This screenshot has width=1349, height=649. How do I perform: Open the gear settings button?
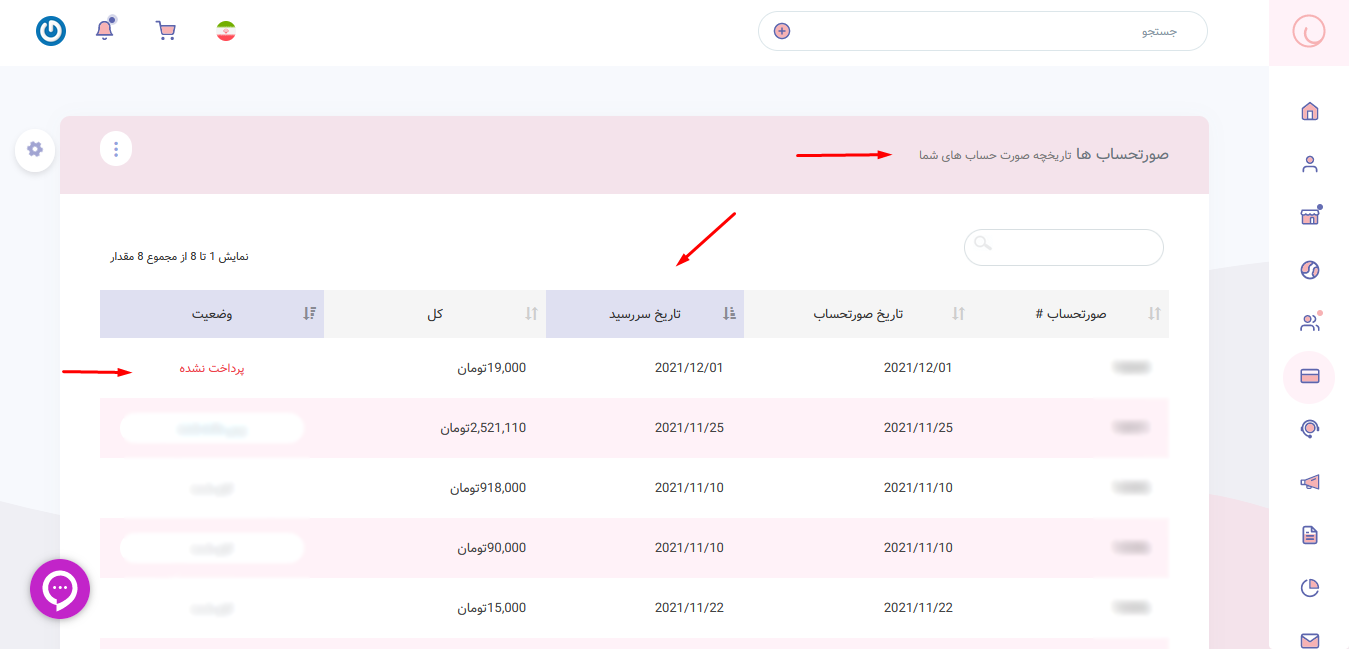pyautogui.click(x=35, y=149)
